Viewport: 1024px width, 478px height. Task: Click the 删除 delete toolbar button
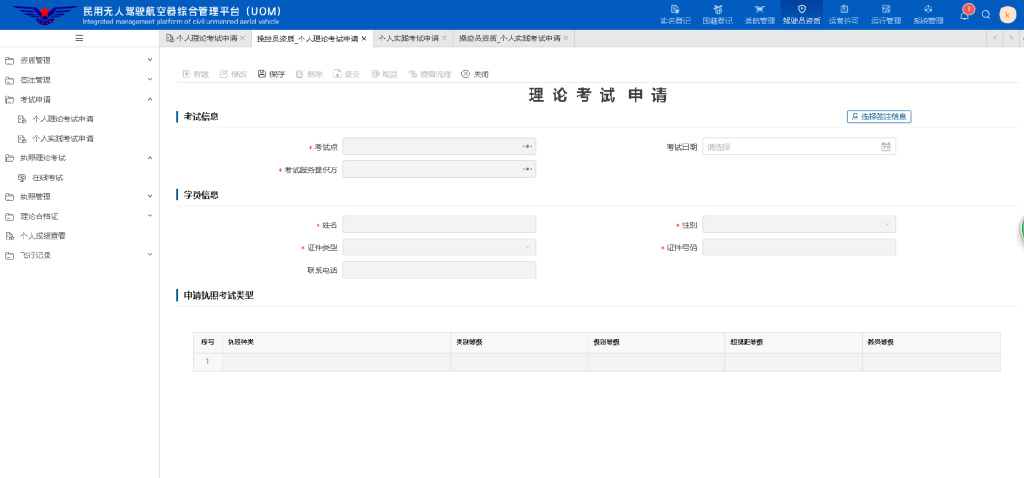(x=310, y=74)
